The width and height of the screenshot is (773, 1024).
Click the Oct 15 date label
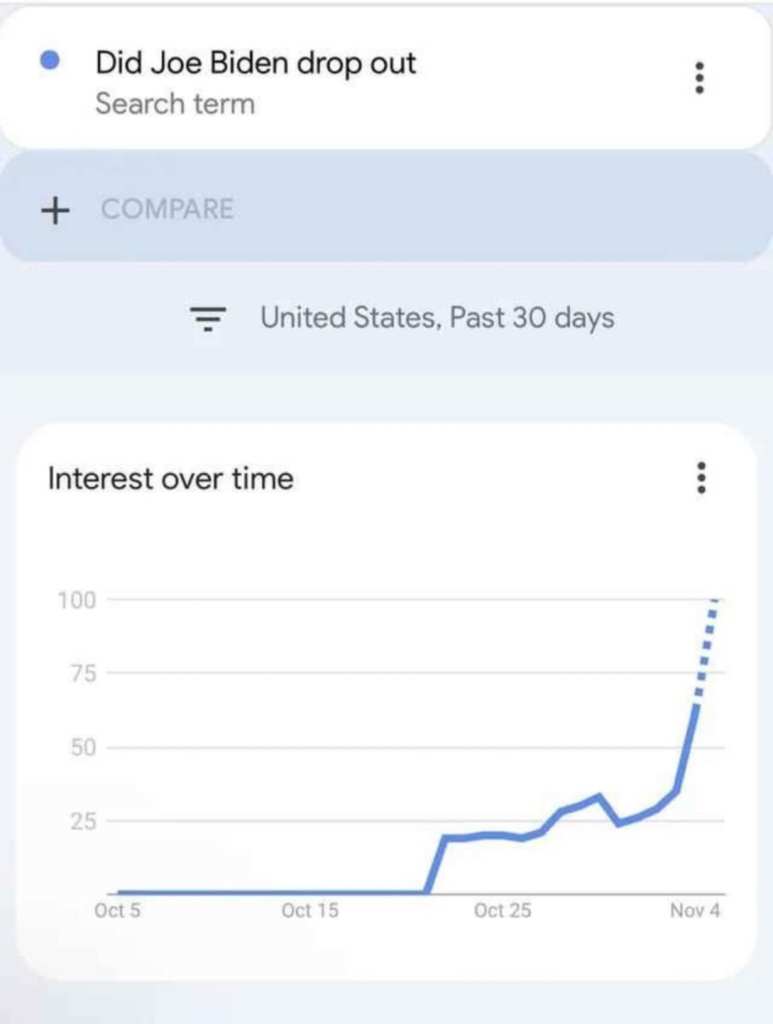pyautogui.click(x=310, y=911)
